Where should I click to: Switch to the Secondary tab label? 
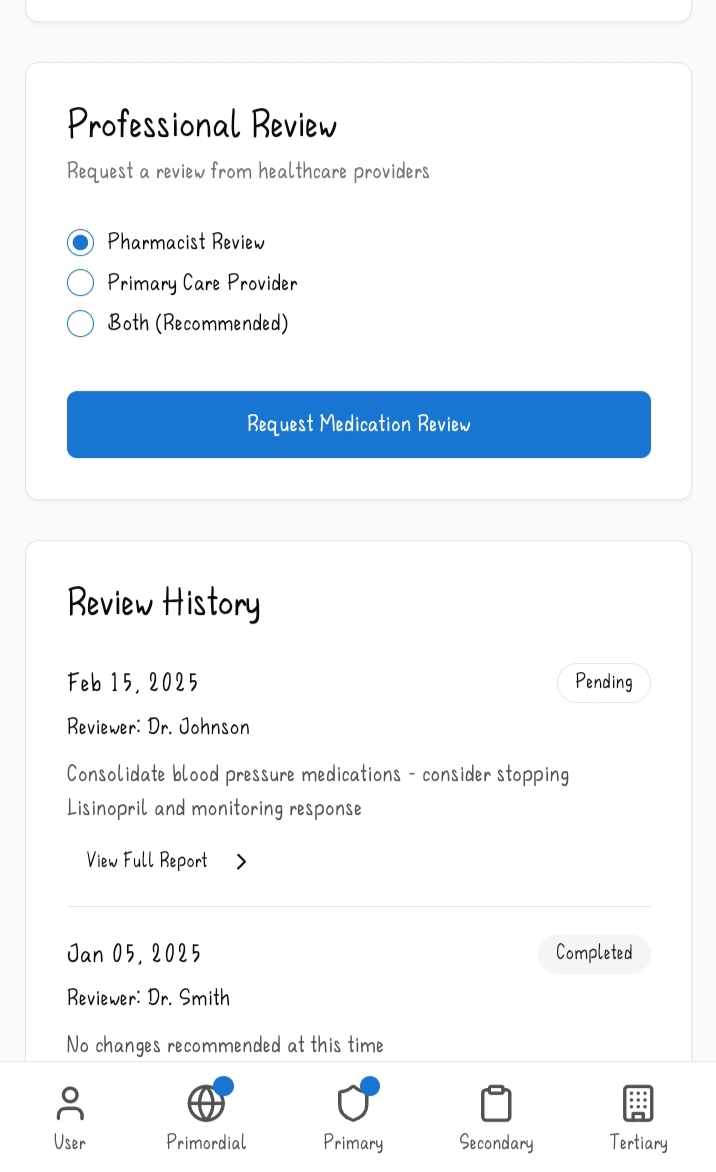pos(496,1143)
